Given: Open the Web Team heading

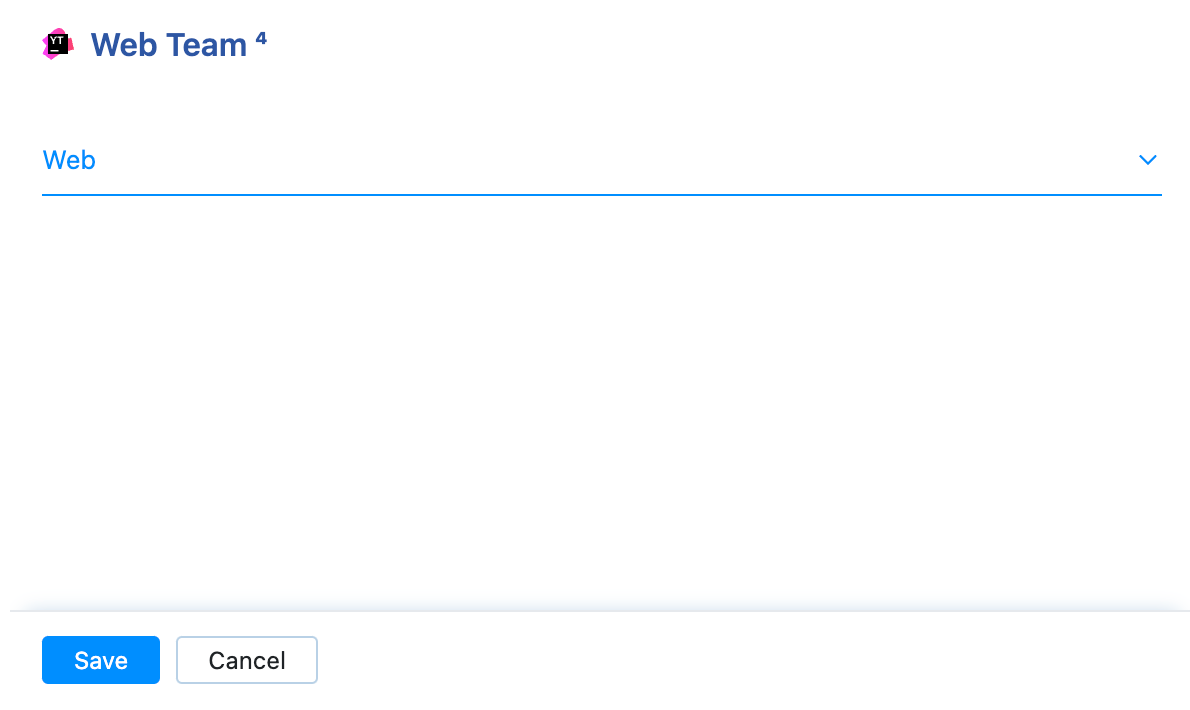Looking at the screenshot, I should (x=168, y=45).
